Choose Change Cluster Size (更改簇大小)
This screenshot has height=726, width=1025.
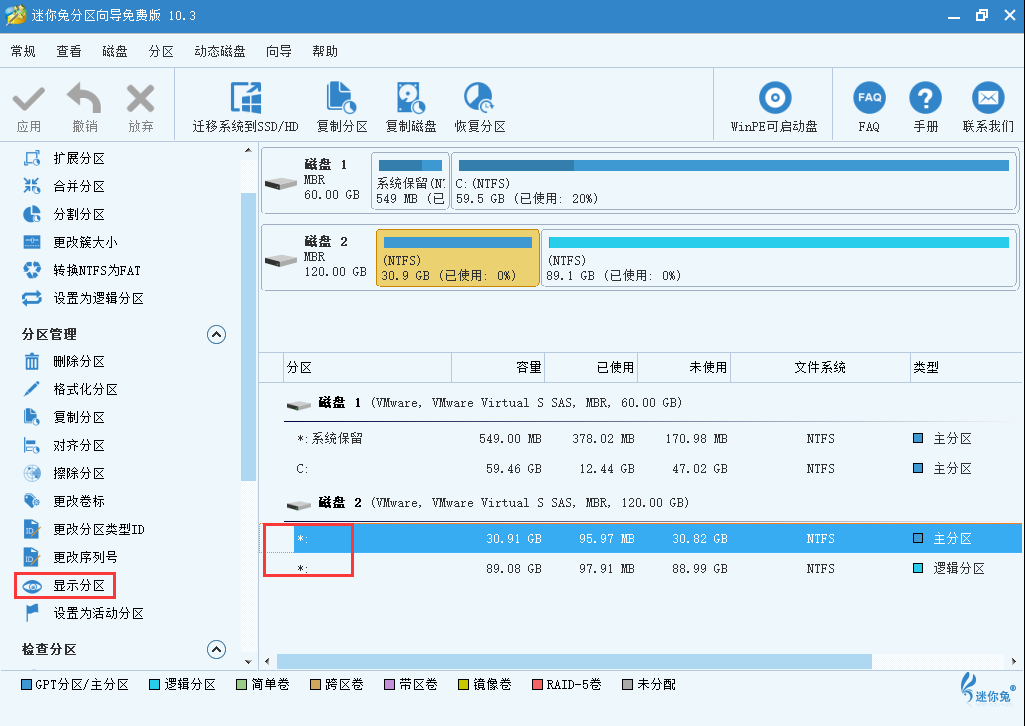71,242
